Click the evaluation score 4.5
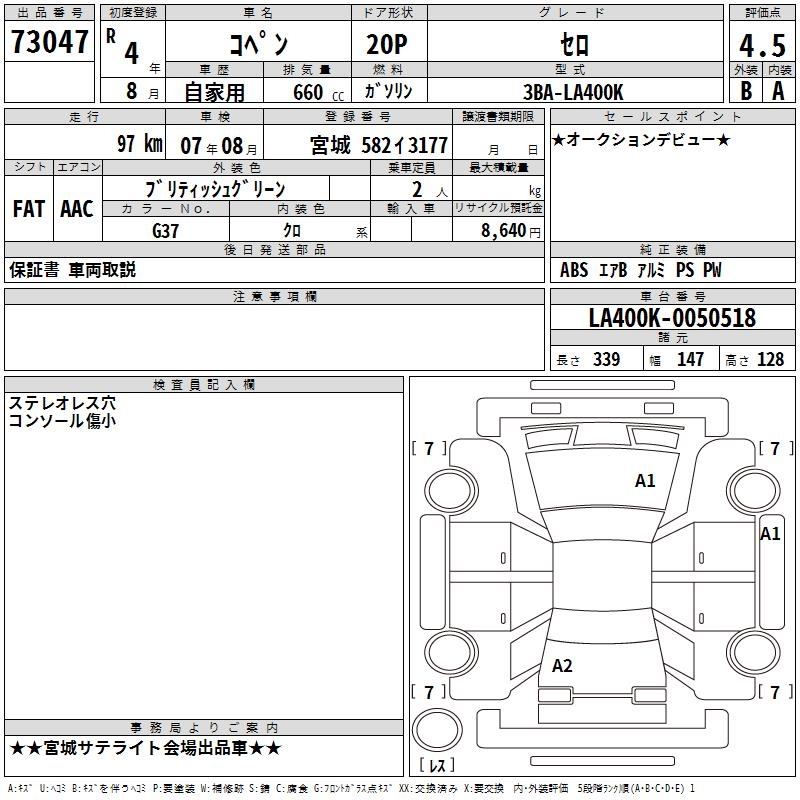800x800 pixels. pyautogui.click(x=762, y=45)
